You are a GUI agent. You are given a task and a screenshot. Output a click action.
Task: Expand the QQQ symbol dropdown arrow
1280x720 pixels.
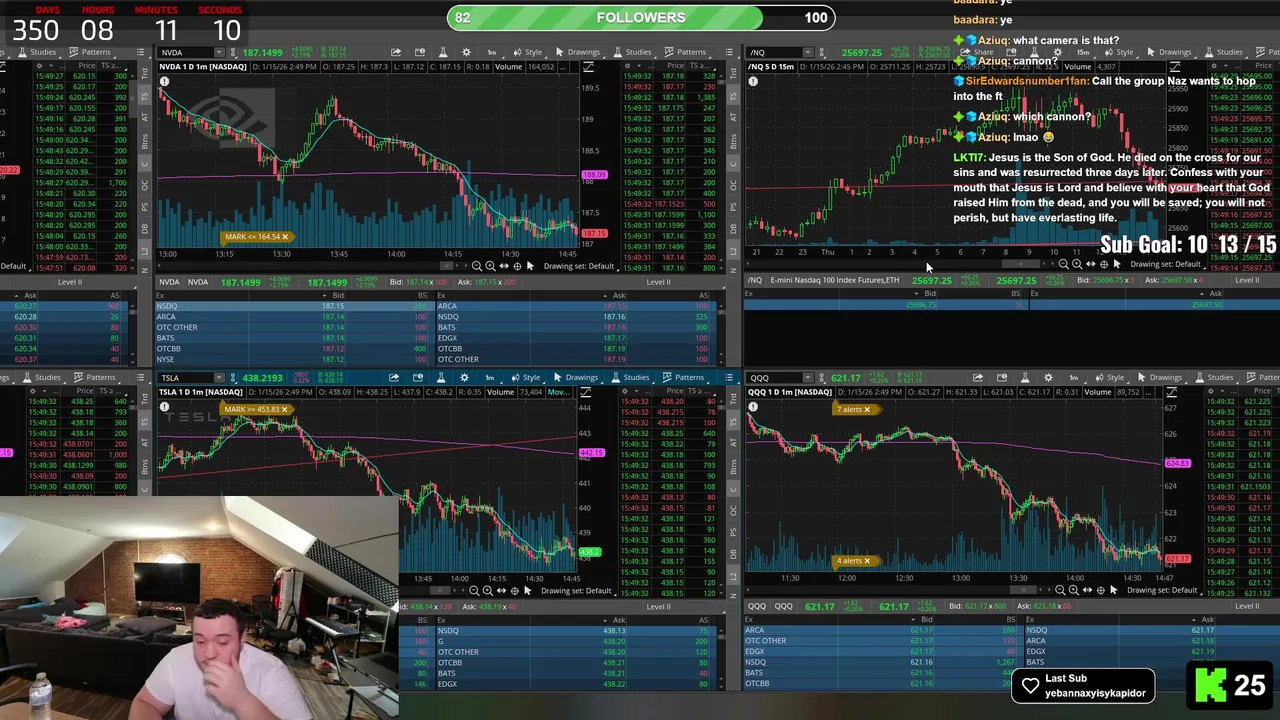(806, 378)
